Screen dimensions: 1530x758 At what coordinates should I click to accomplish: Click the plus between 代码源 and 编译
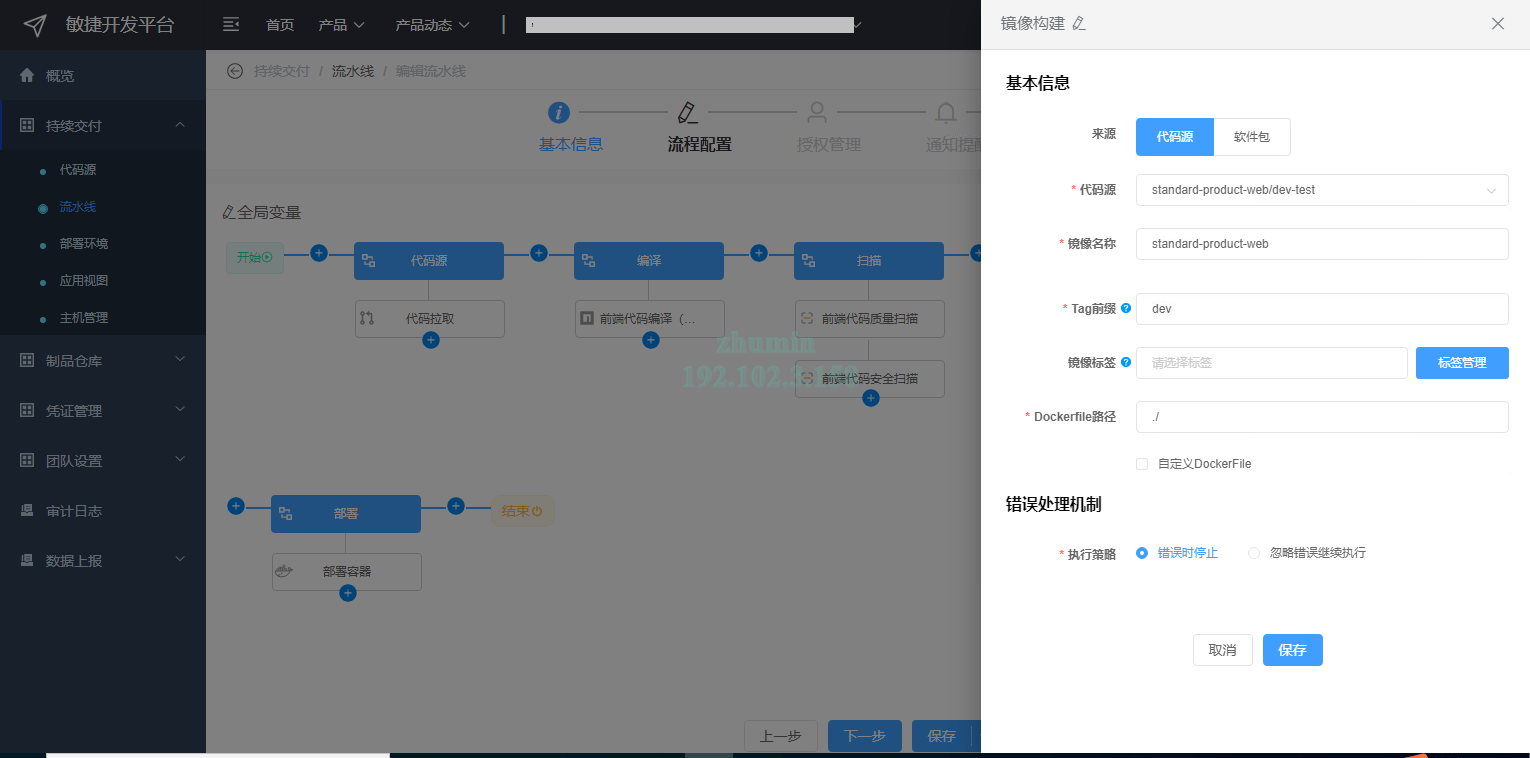(x=539, y=253)
